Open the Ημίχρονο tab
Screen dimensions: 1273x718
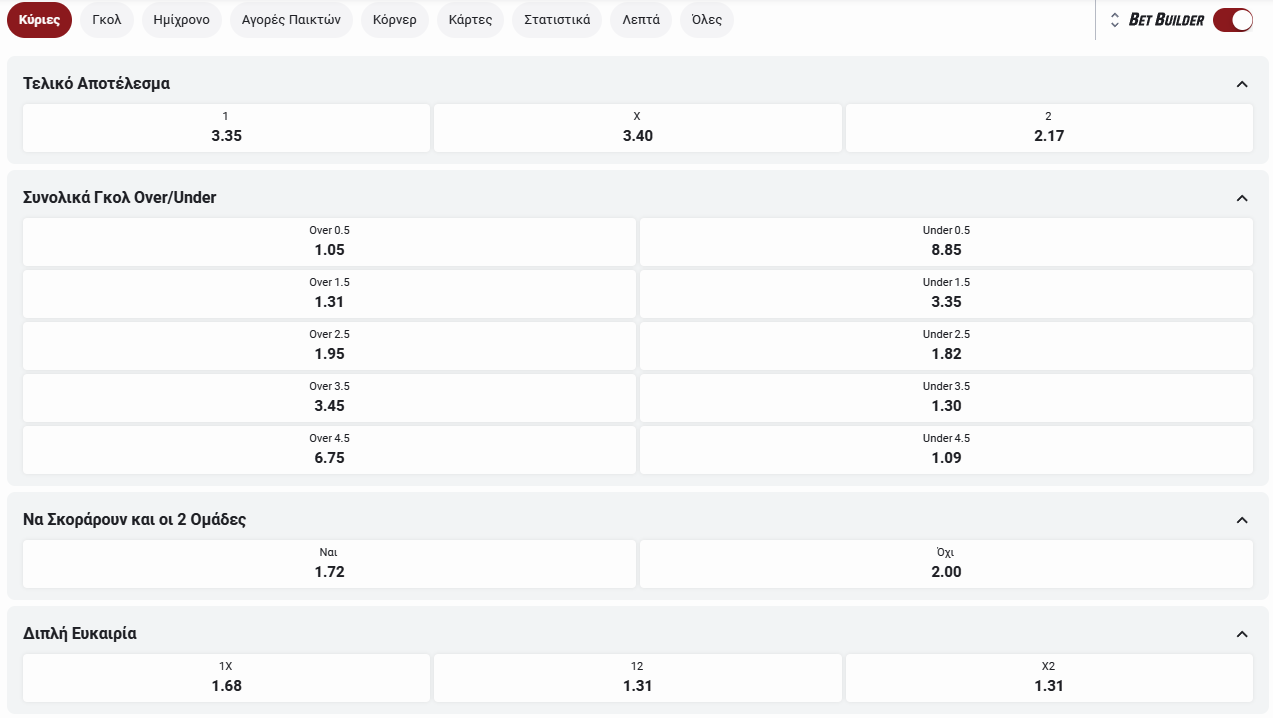click(181, 20)
